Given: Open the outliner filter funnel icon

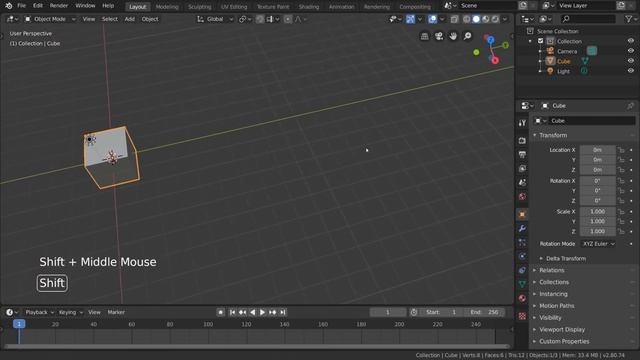Looking at the screenshot, I should 629,19.
